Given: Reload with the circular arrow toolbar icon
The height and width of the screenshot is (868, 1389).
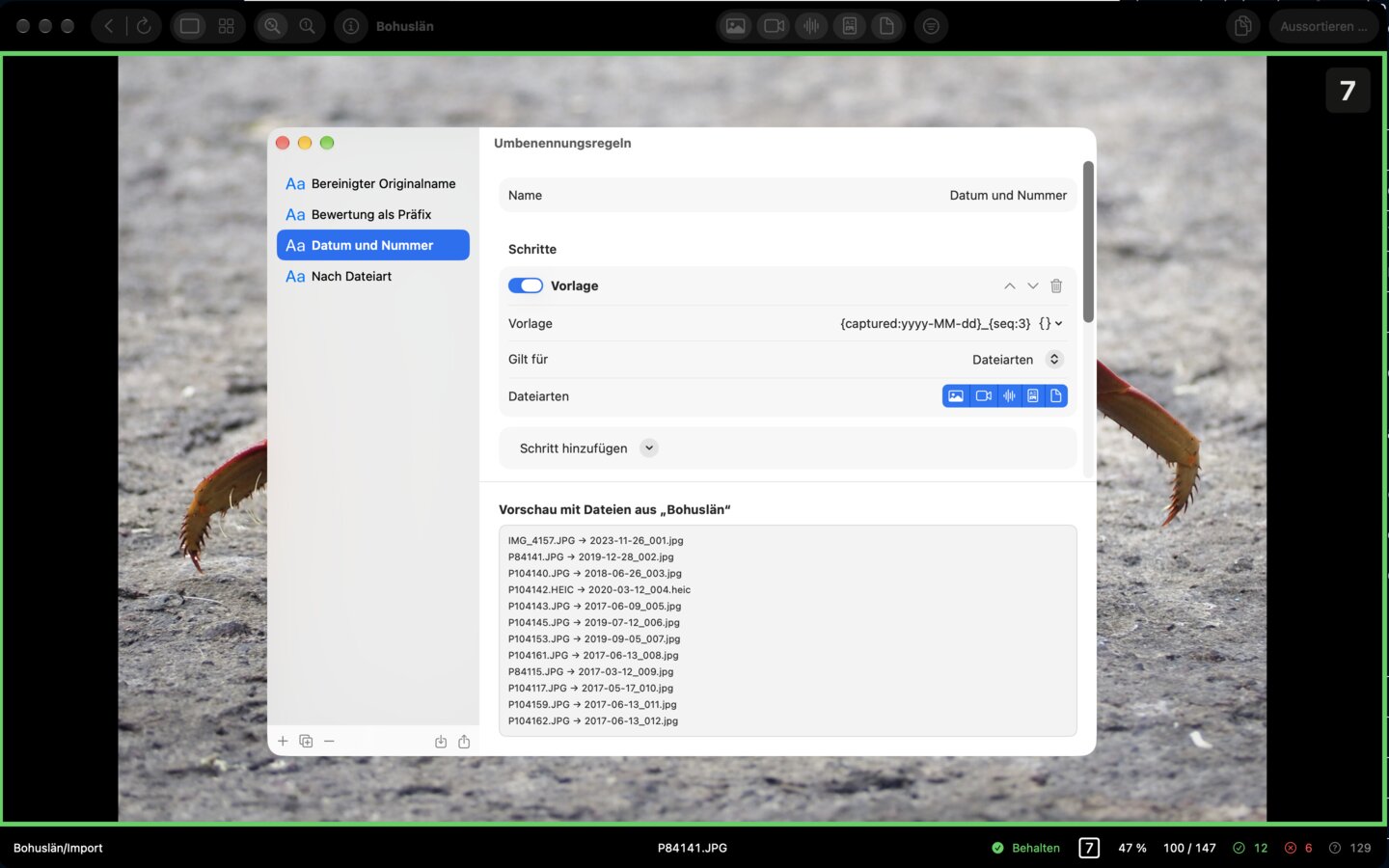Looking at the screenshot, I should [144, 26].
